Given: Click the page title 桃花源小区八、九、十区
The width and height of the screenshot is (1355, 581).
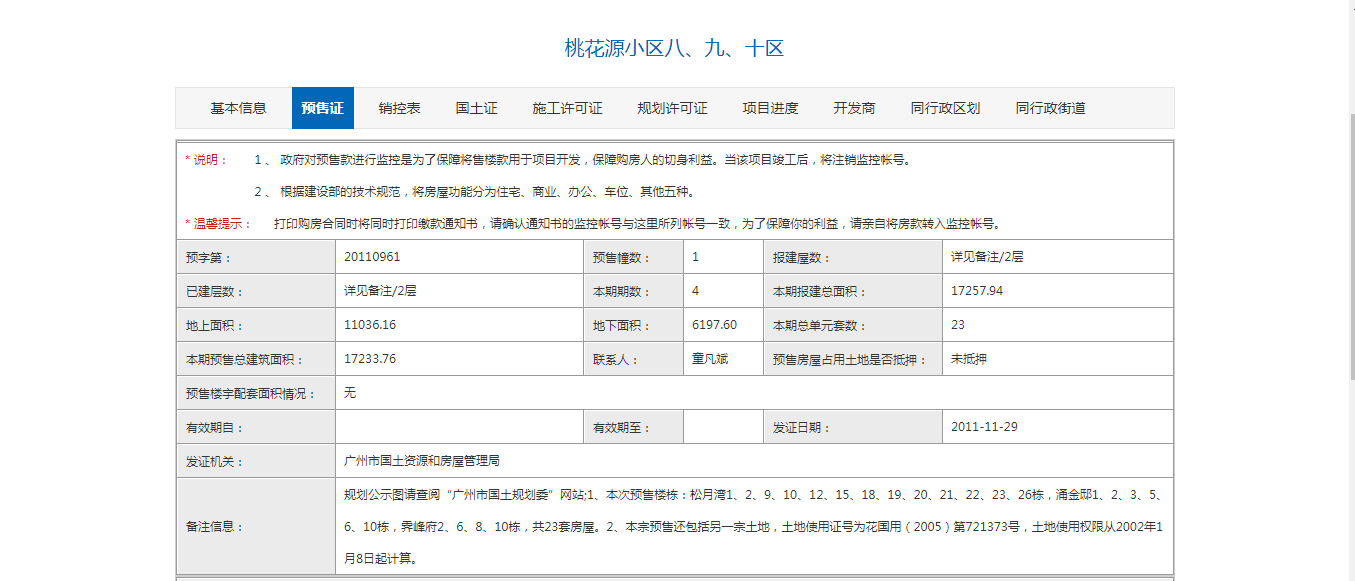Looking at the screenshot, I should pyautogui.click(x=674, y=48).
